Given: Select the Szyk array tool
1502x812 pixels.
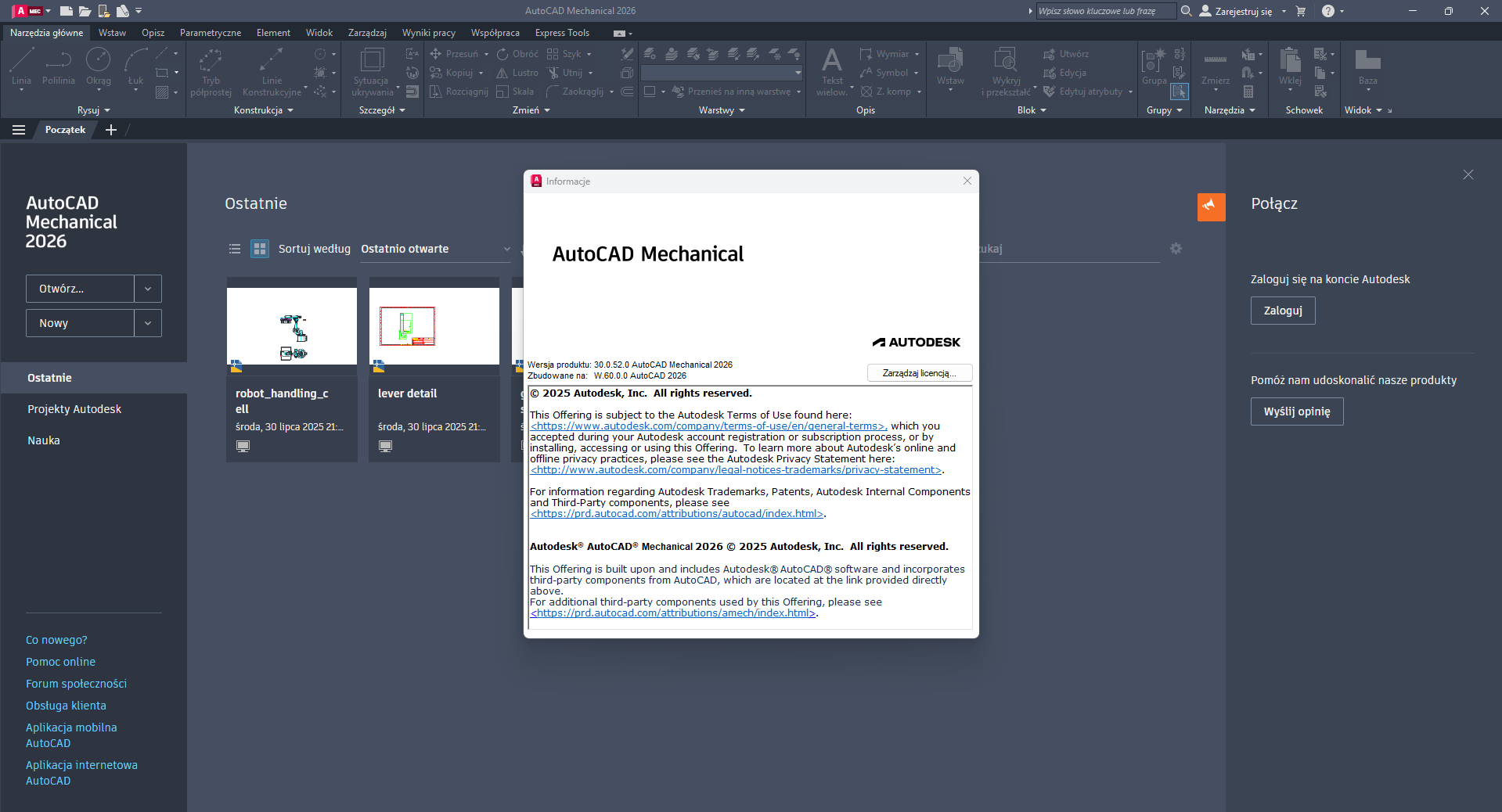Looking at the screenshot, I should point(564,54).
